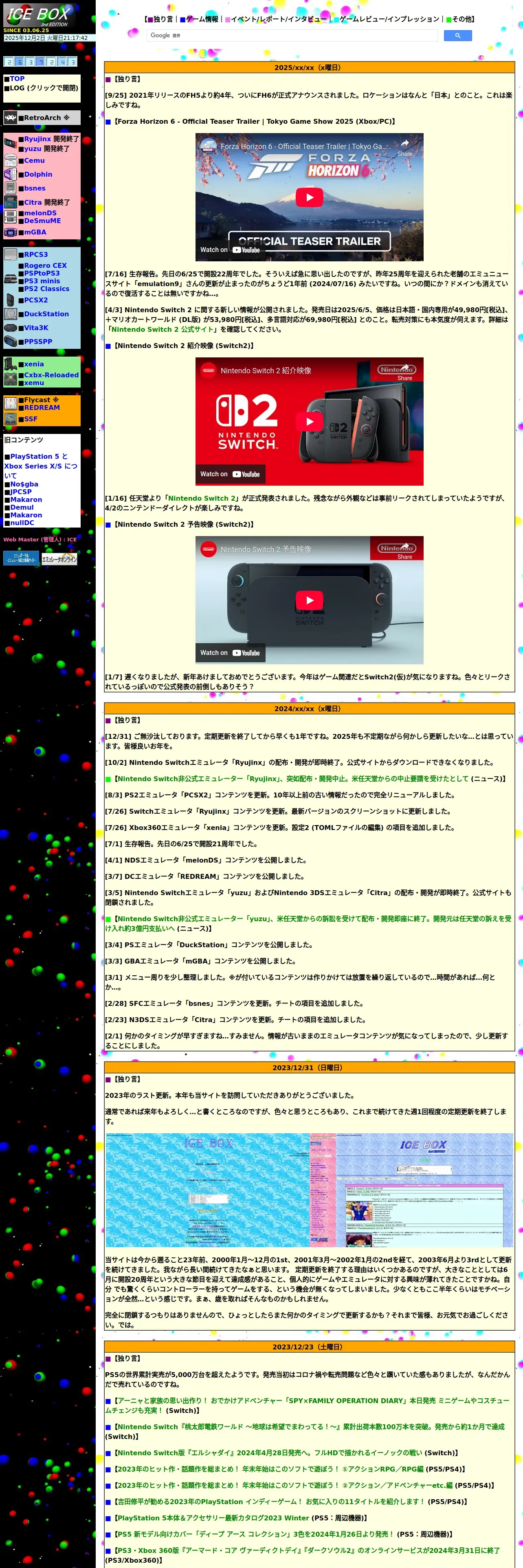Open the Ryujinx 突如配布・開発中止 news link
Image resolution: width=523 pixels, height=1568 pixels.
point(293,779)
